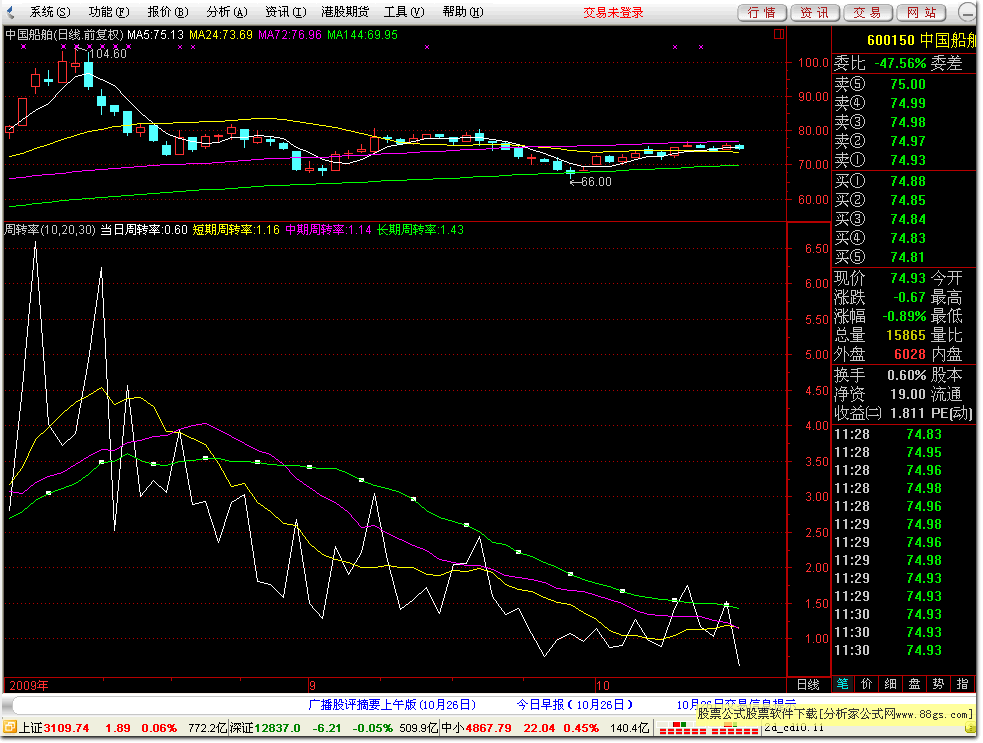Click the red 交易未登录 login status

pos(613,13)
